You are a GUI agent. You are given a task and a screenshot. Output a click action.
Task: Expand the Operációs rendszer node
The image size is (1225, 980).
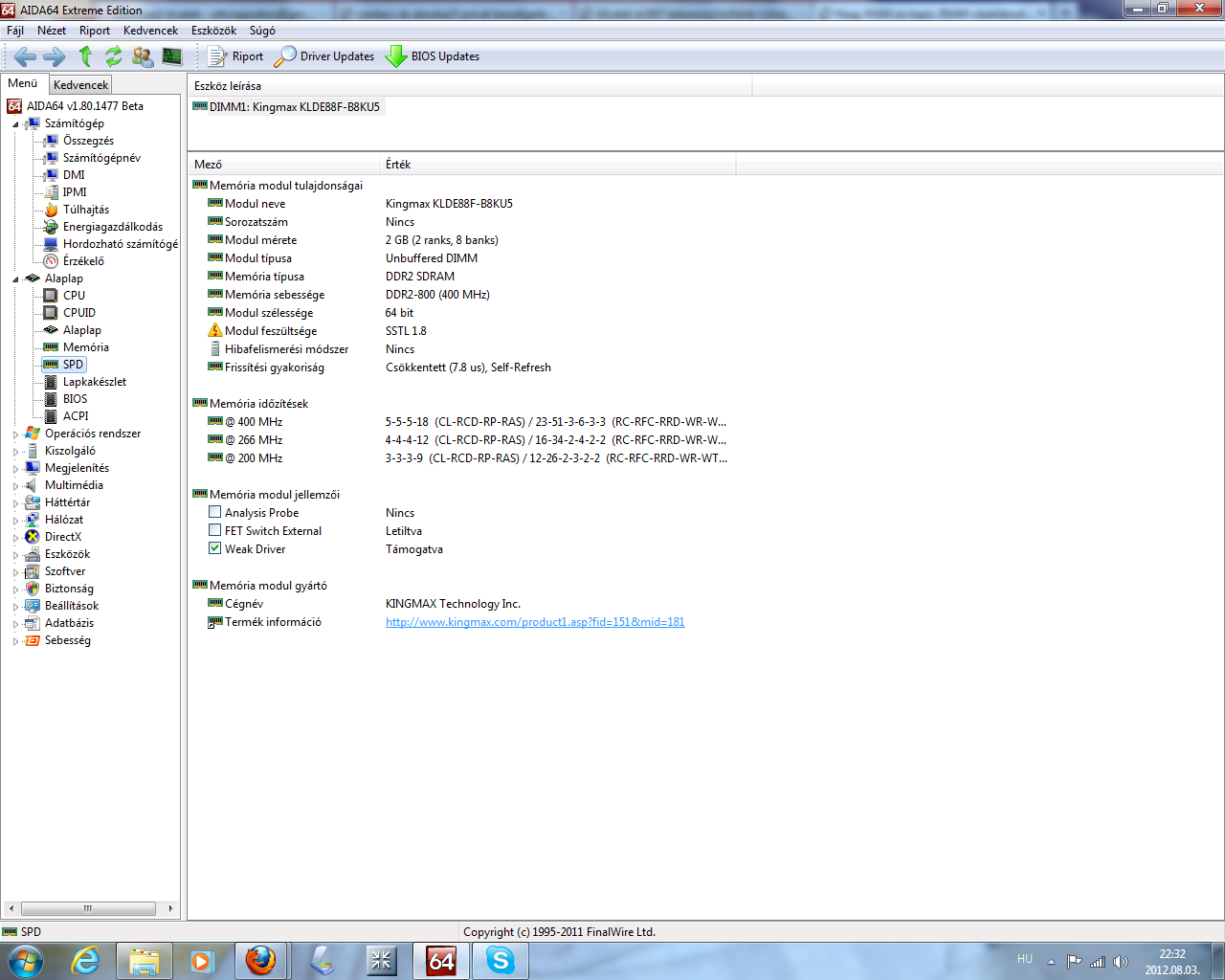click(15, 434)
